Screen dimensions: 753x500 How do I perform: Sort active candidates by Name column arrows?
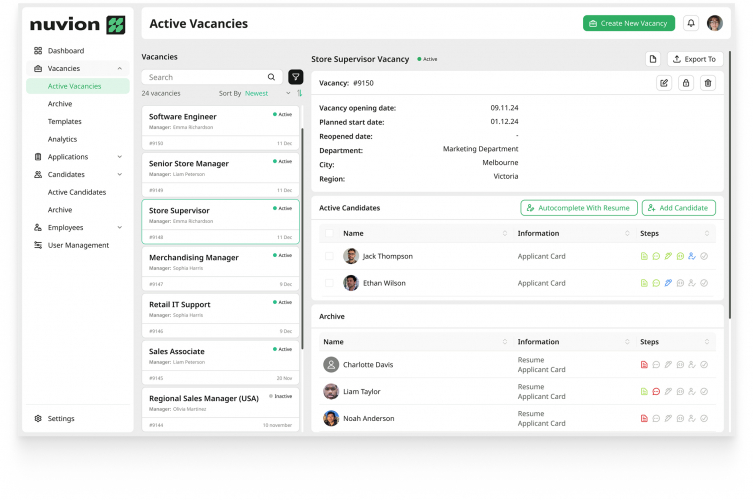[x=505, y=233]
